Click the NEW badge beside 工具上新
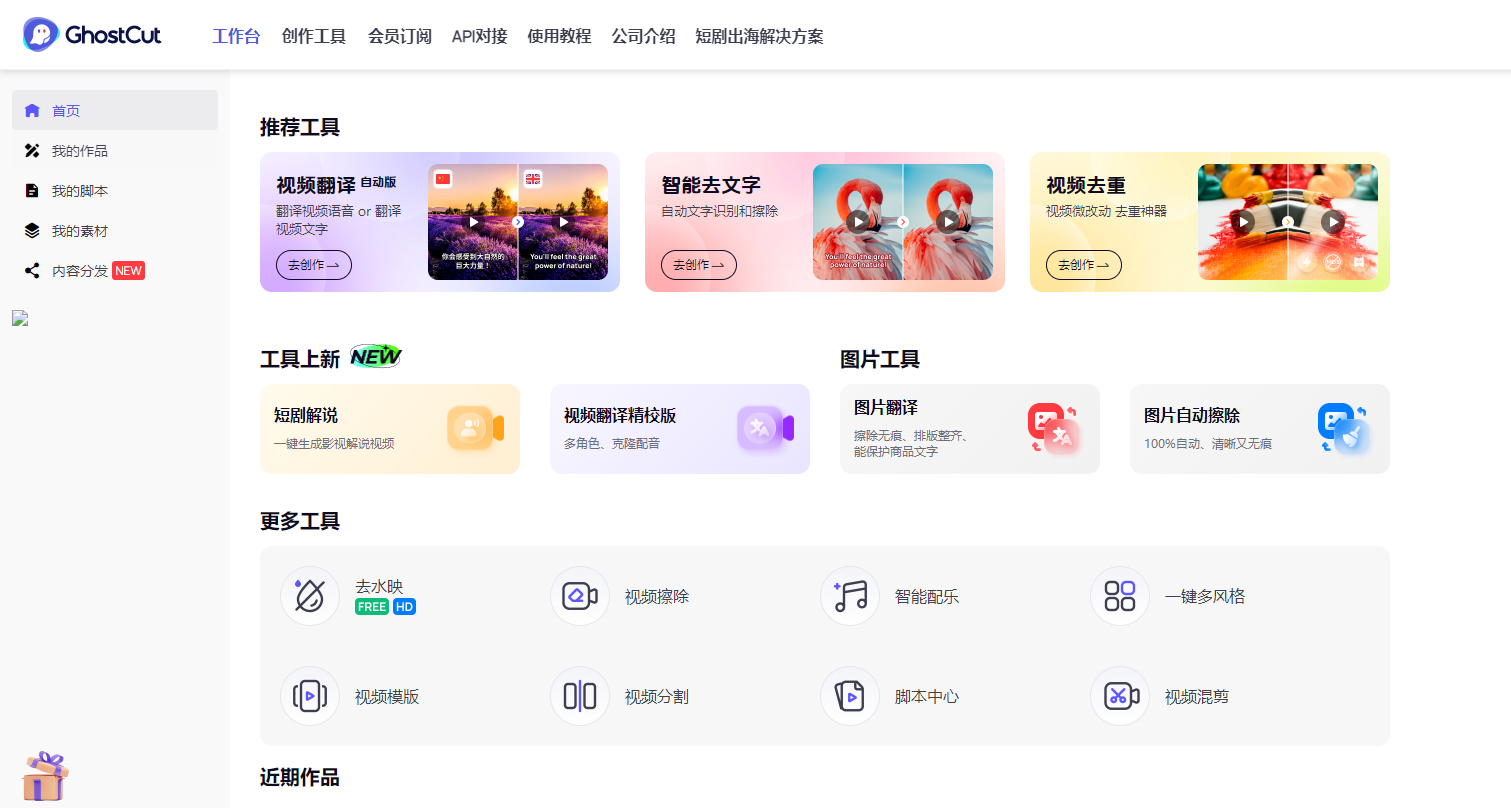The image size is (1511, 808). click(x=376, y=356)
